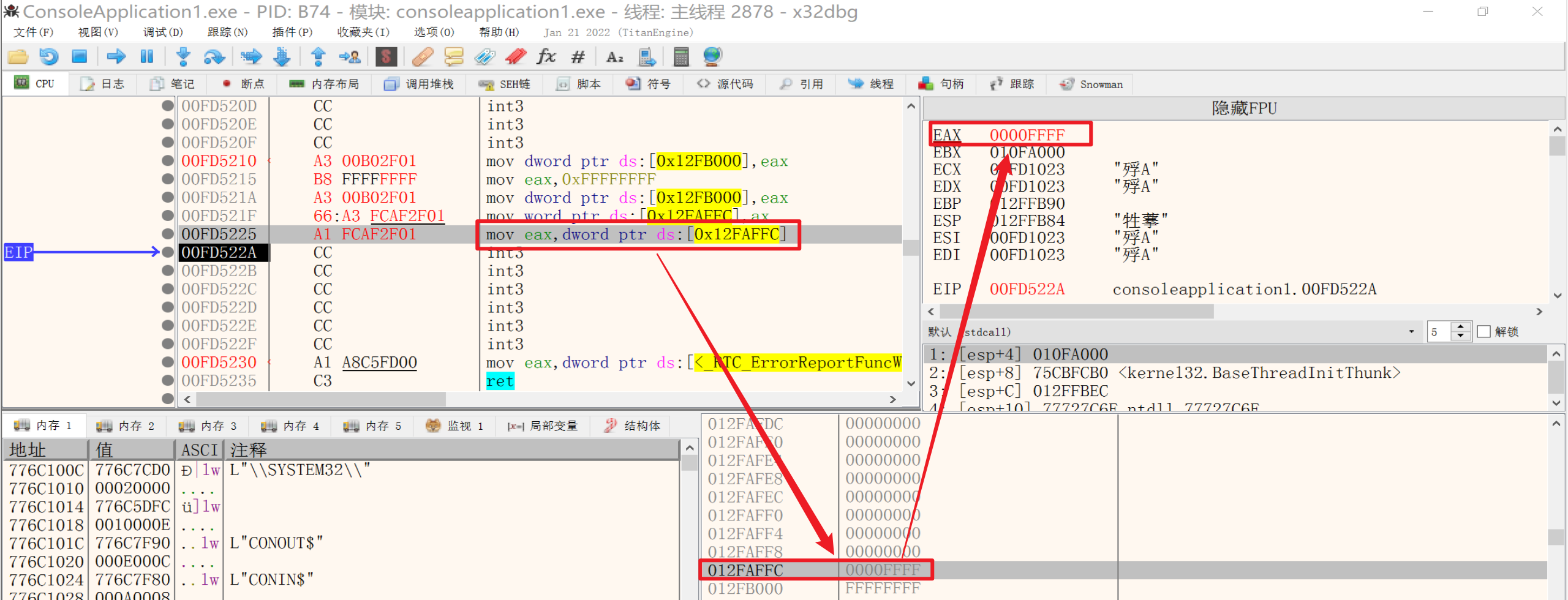Enable the 解锁 checkbox

[1483, 332]
